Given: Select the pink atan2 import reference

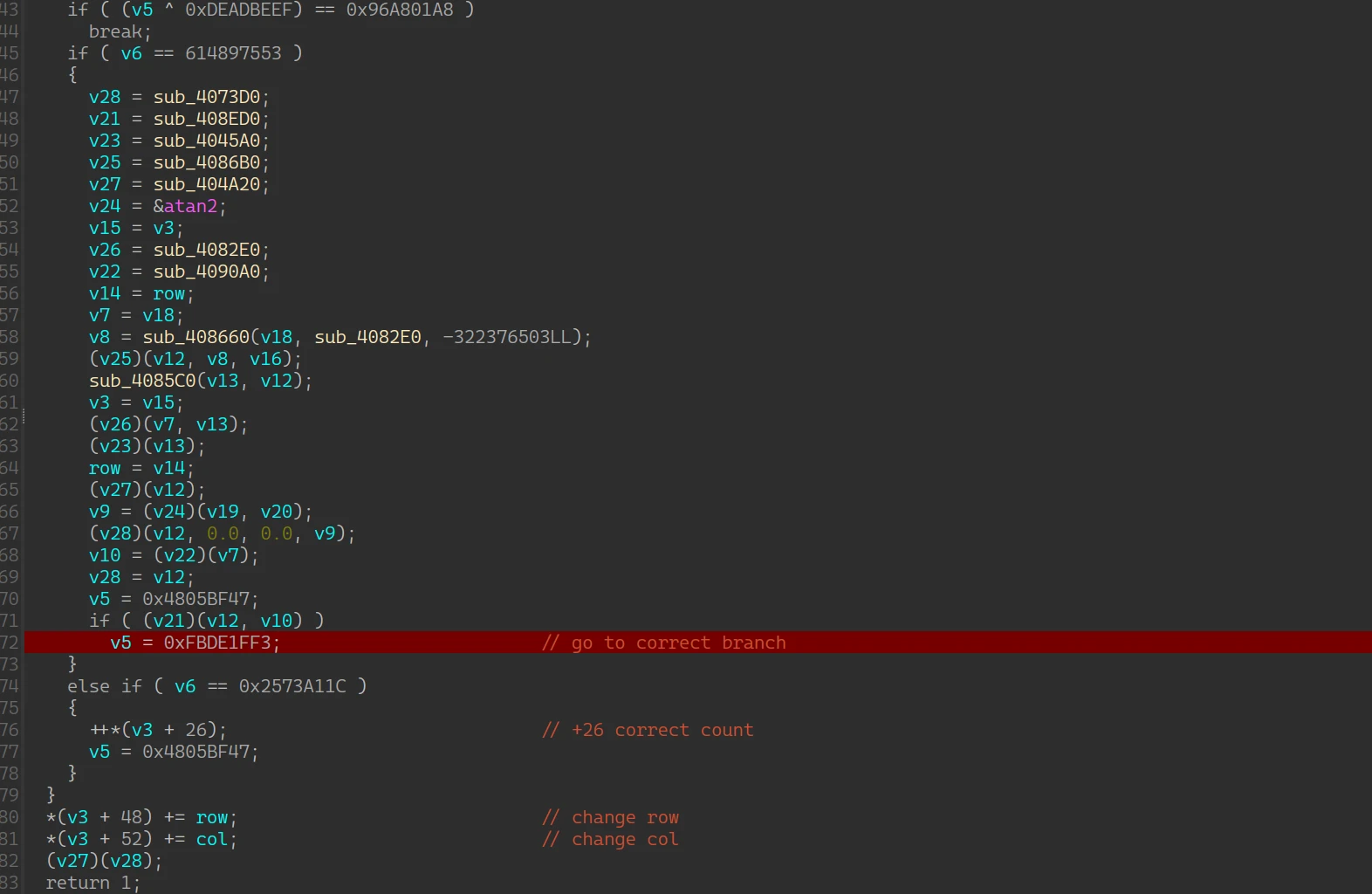Looking at the screenshot, I should (x=190, y=206).
